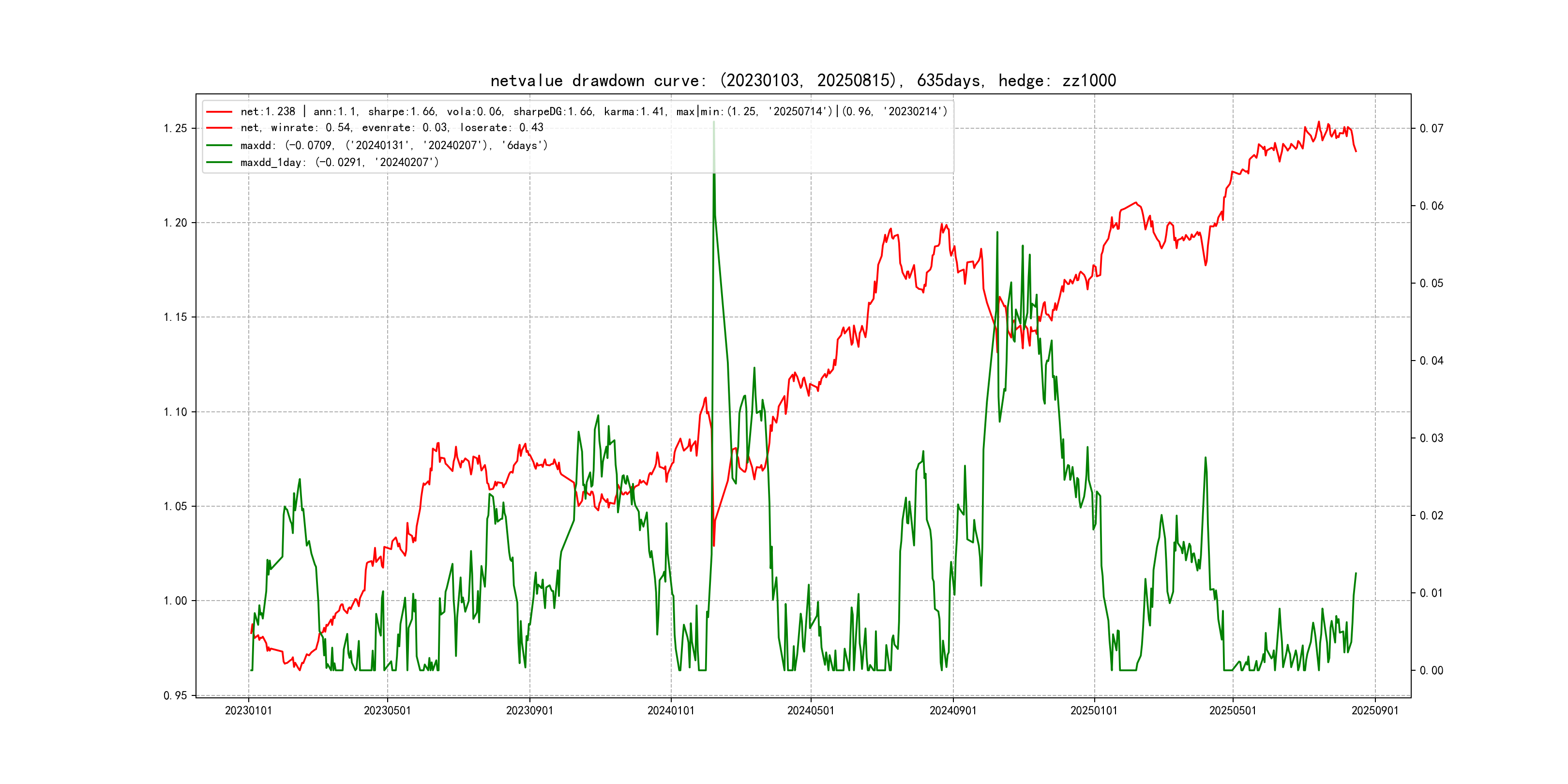Click the 20230901 x-axis tick label
1568x784 pixels.
529,710
